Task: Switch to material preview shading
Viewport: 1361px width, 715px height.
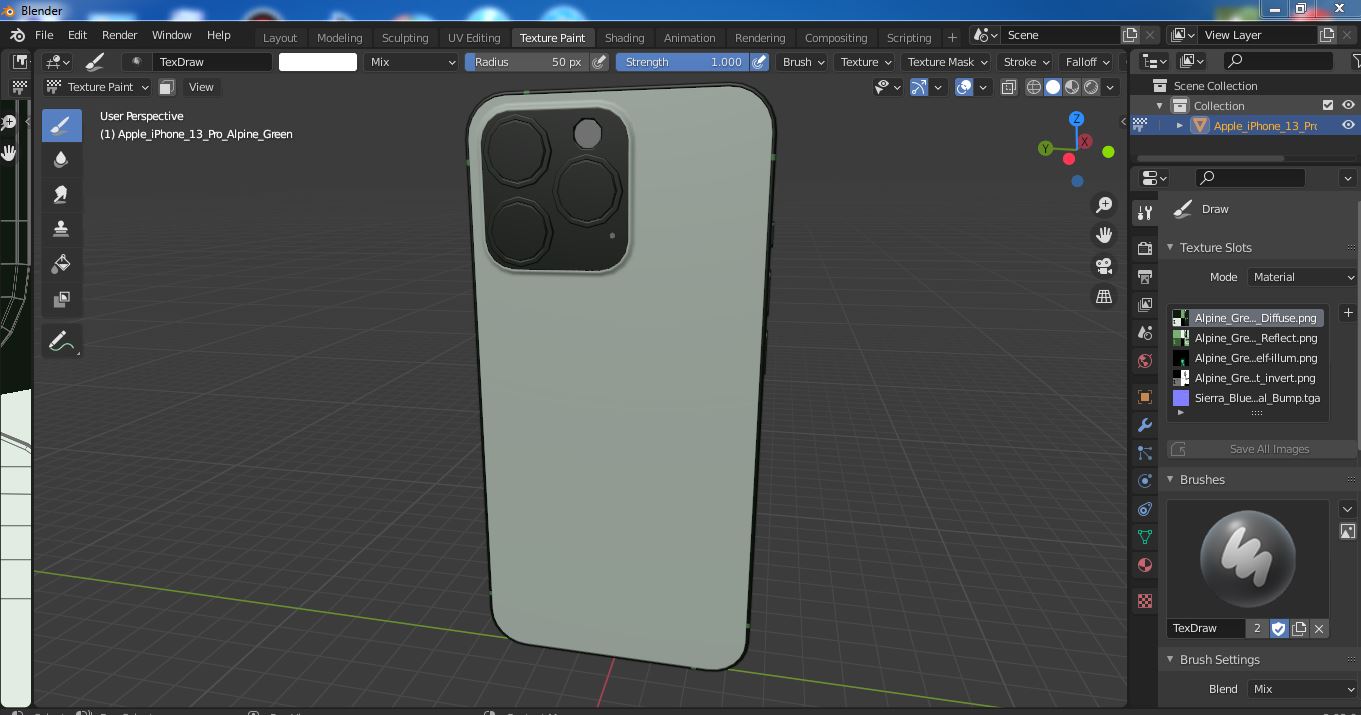Action: [x=1072, y=87]
